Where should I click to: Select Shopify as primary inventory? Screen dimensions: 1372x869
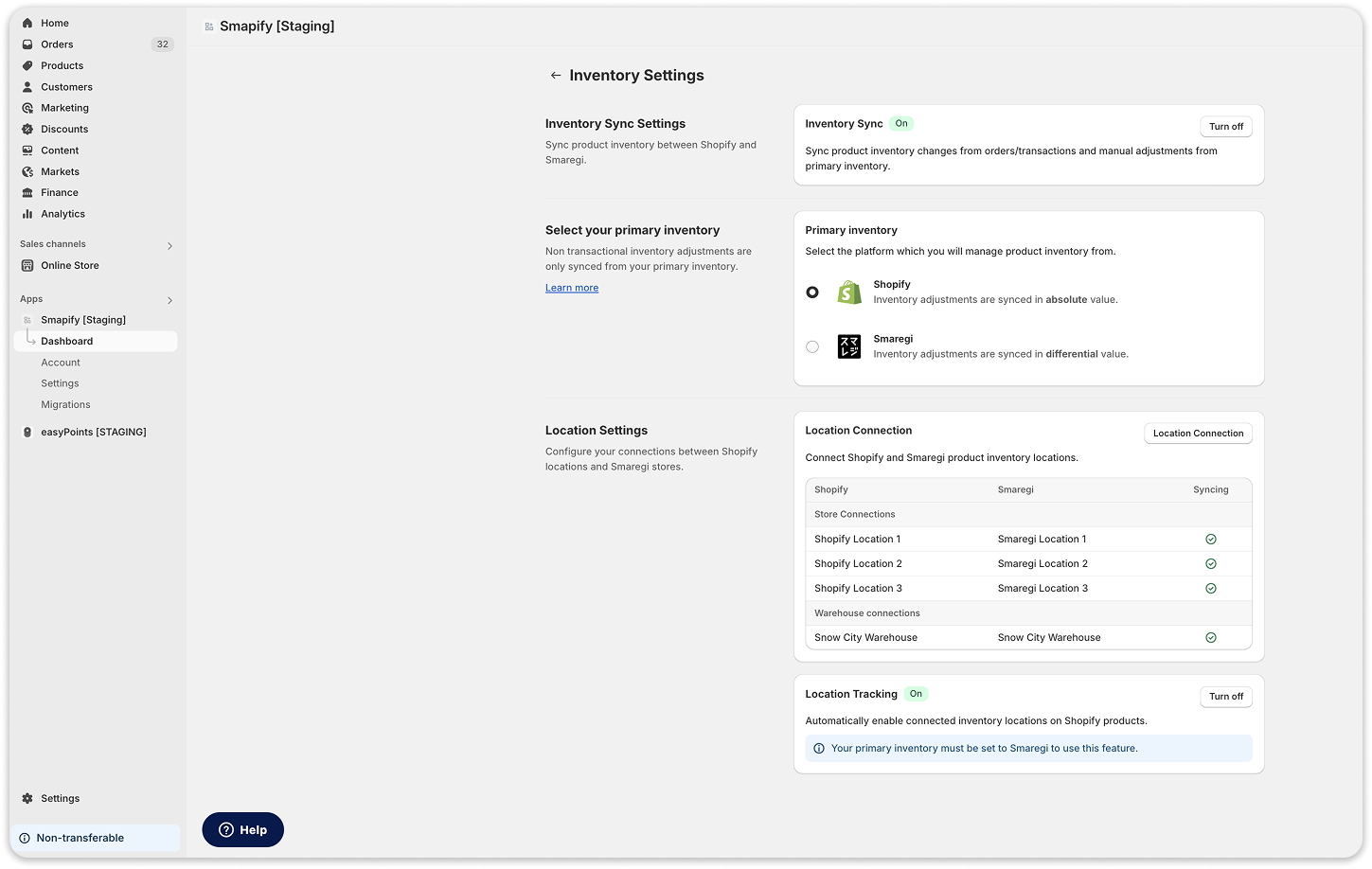coord(812,293)
